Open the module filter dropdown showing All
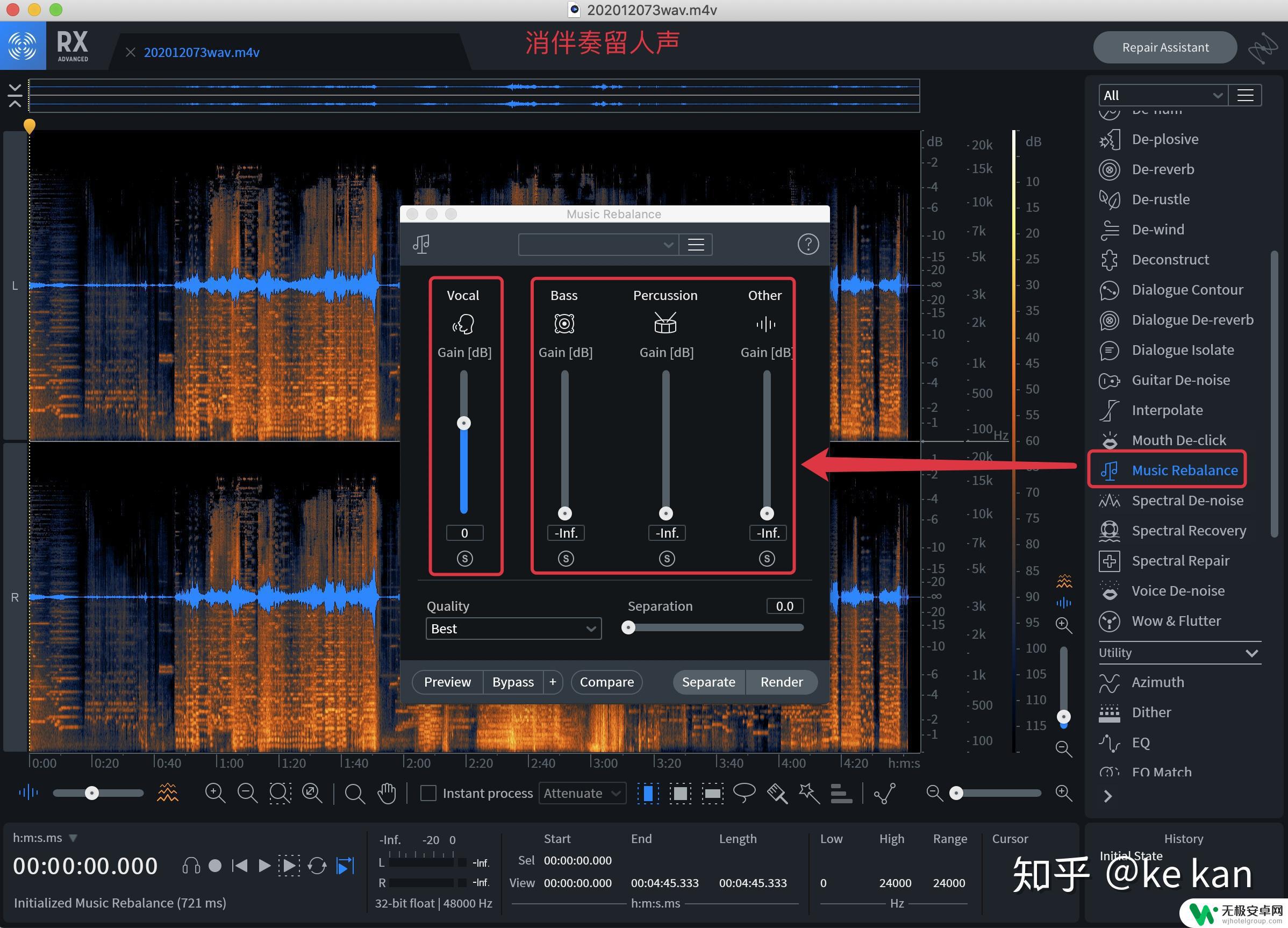This screenshot has height=928, width=1288. pyautogui.click(x=1163, y=95)
